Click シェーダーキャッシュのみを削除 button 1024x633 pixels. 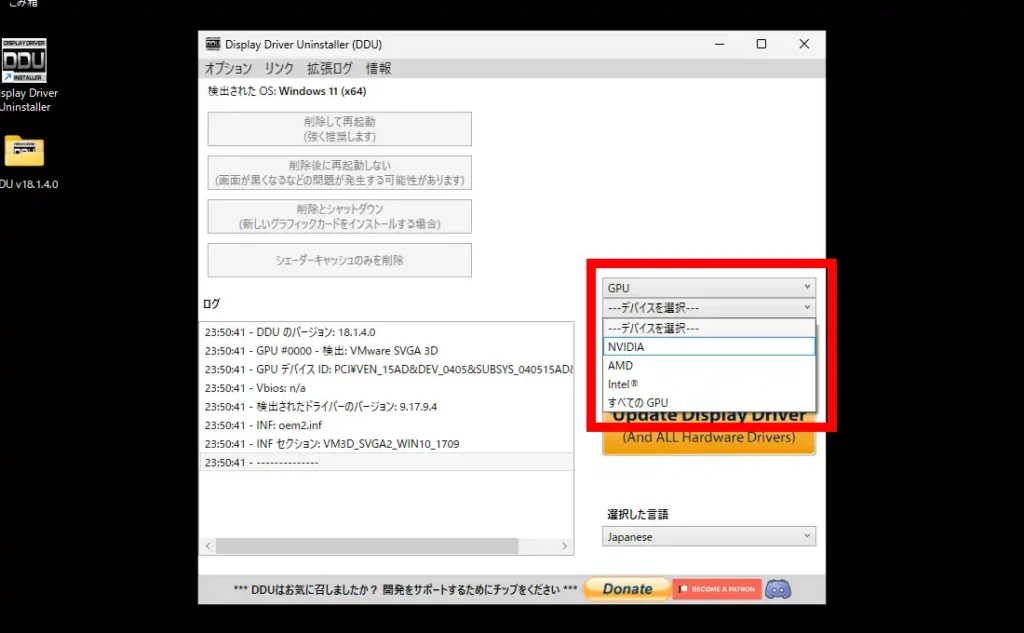pyautogui.click(x=339, y=260)
